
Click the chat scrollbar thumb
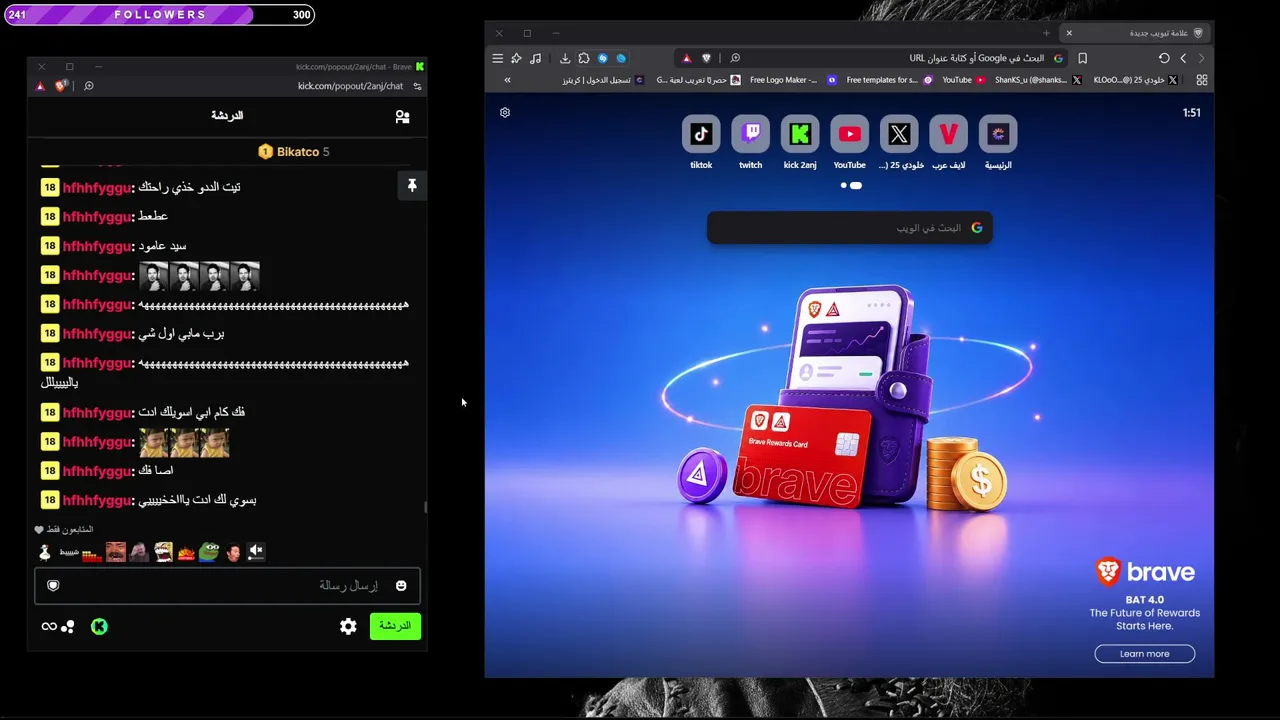pyautogui.click(x=425, y=507)
